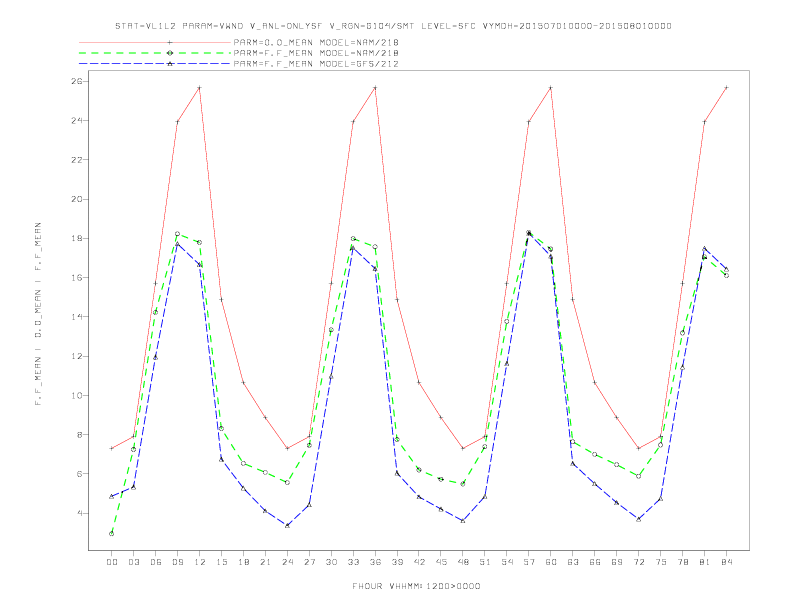Click x-axis tick label 30
792x612 pixels.
pyautogui.click(x=331, y=562)
